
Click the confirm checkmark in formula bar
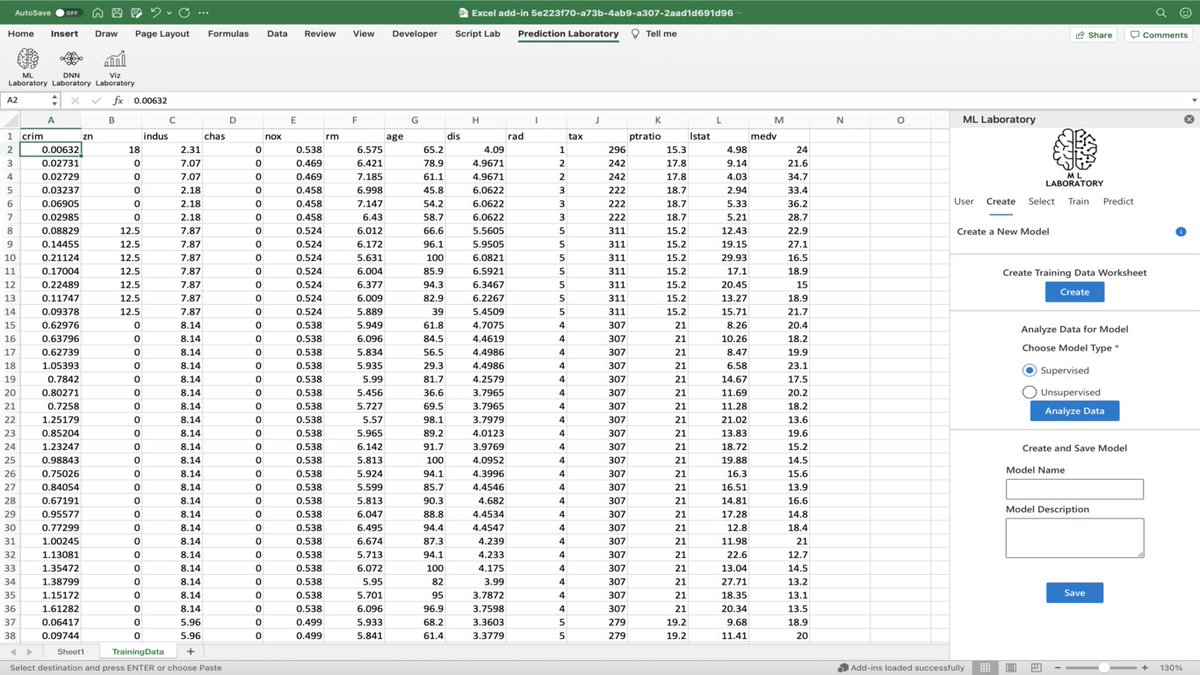point(97,101)
